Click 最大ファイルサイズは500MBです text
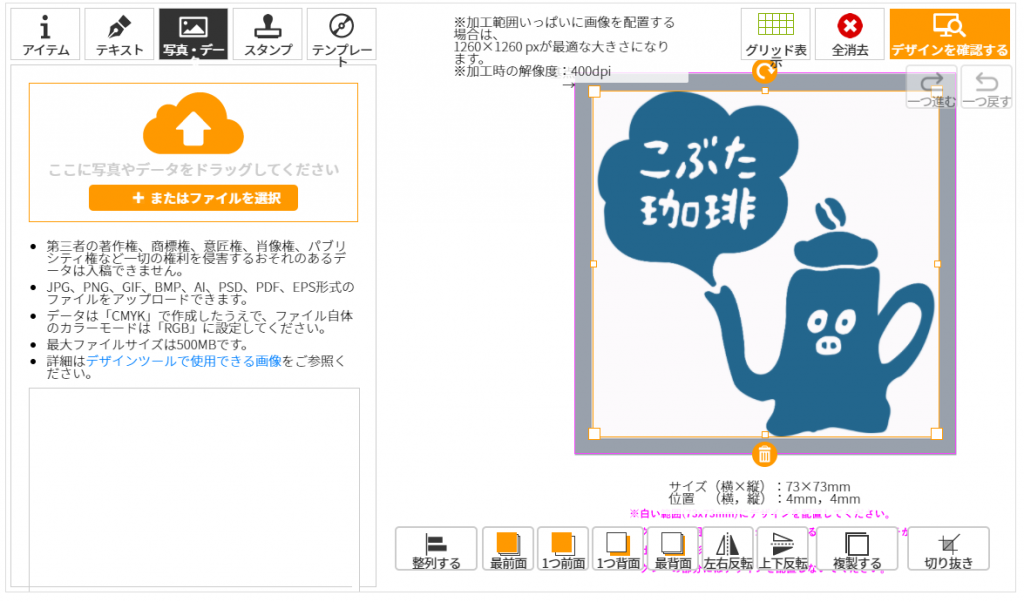Image resolution: width=1024 pixels, height=602 pixels. click(147, 345)
